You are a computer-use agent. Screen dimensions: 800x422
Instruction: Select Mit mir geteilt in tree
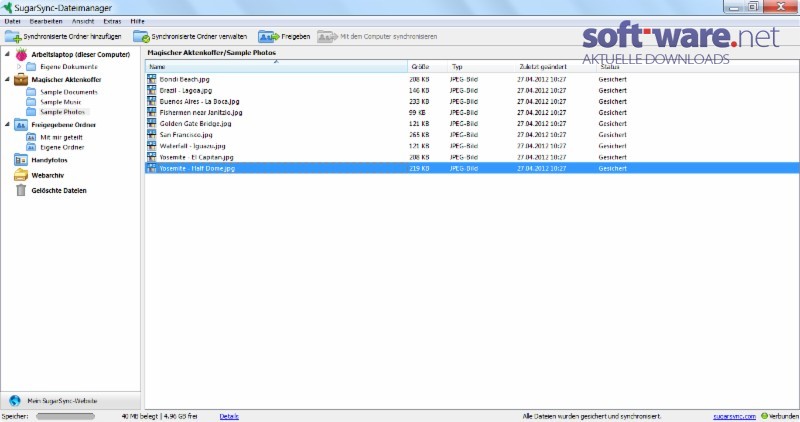61,137
